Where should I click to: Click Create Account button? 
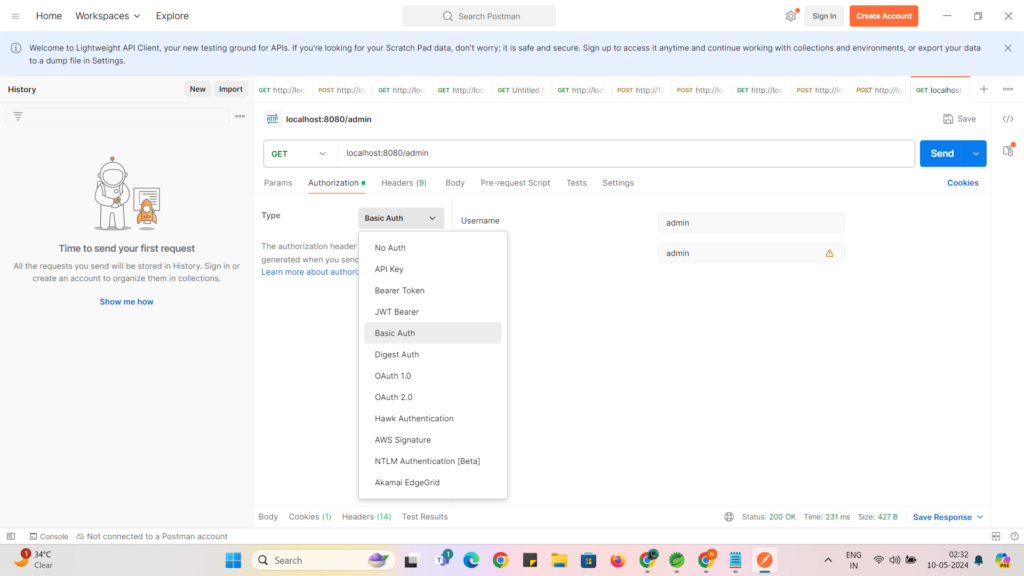point(884,16)
